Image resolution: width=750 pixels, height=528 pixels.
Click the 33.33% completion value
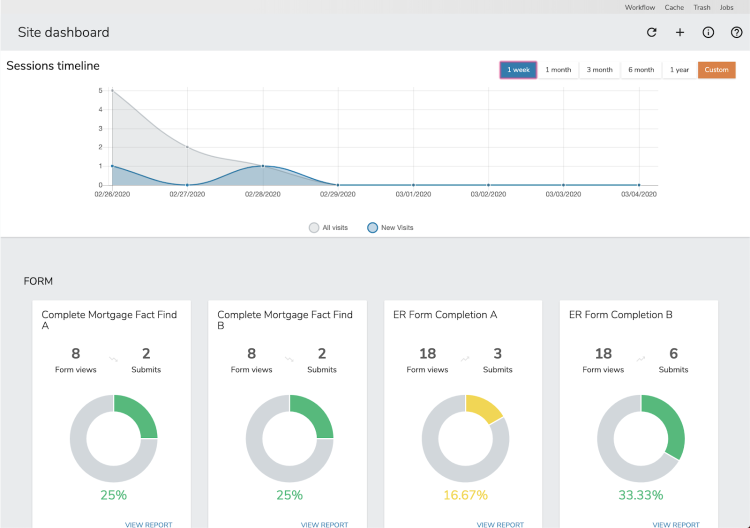[x=641, y=495]
